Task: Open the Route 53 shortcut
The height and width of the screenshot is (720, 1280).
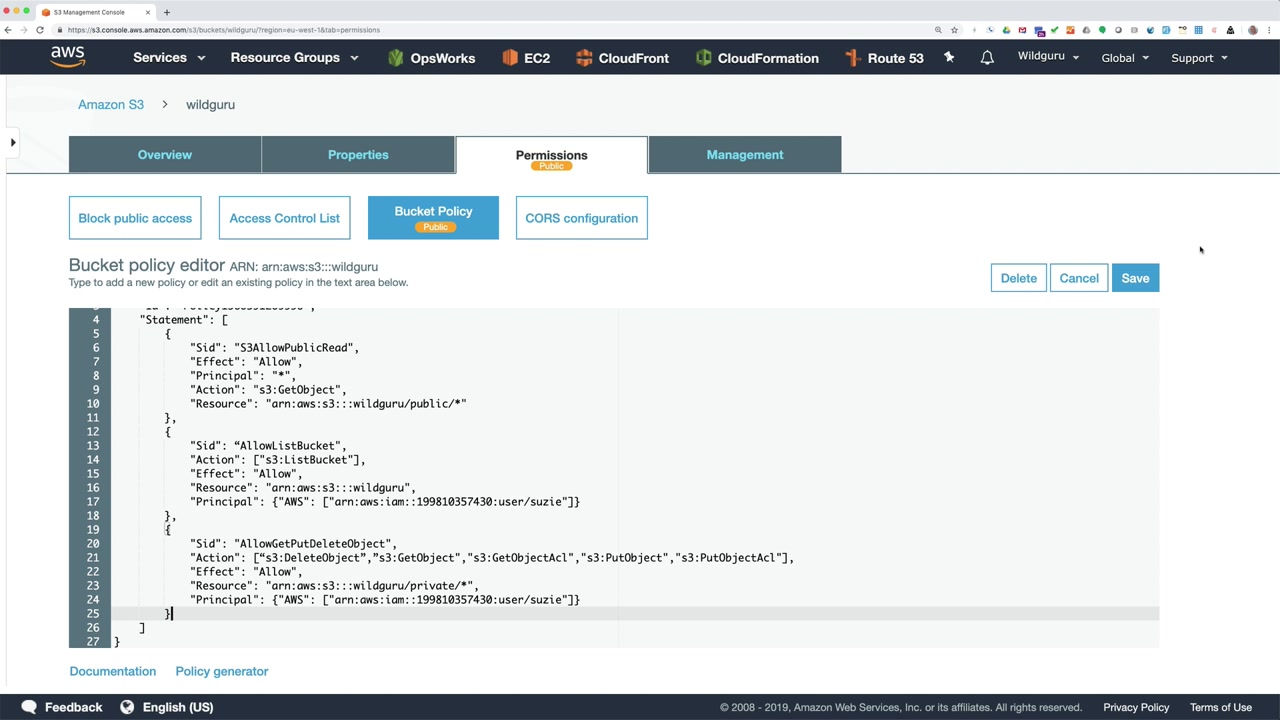Action: 884,58
